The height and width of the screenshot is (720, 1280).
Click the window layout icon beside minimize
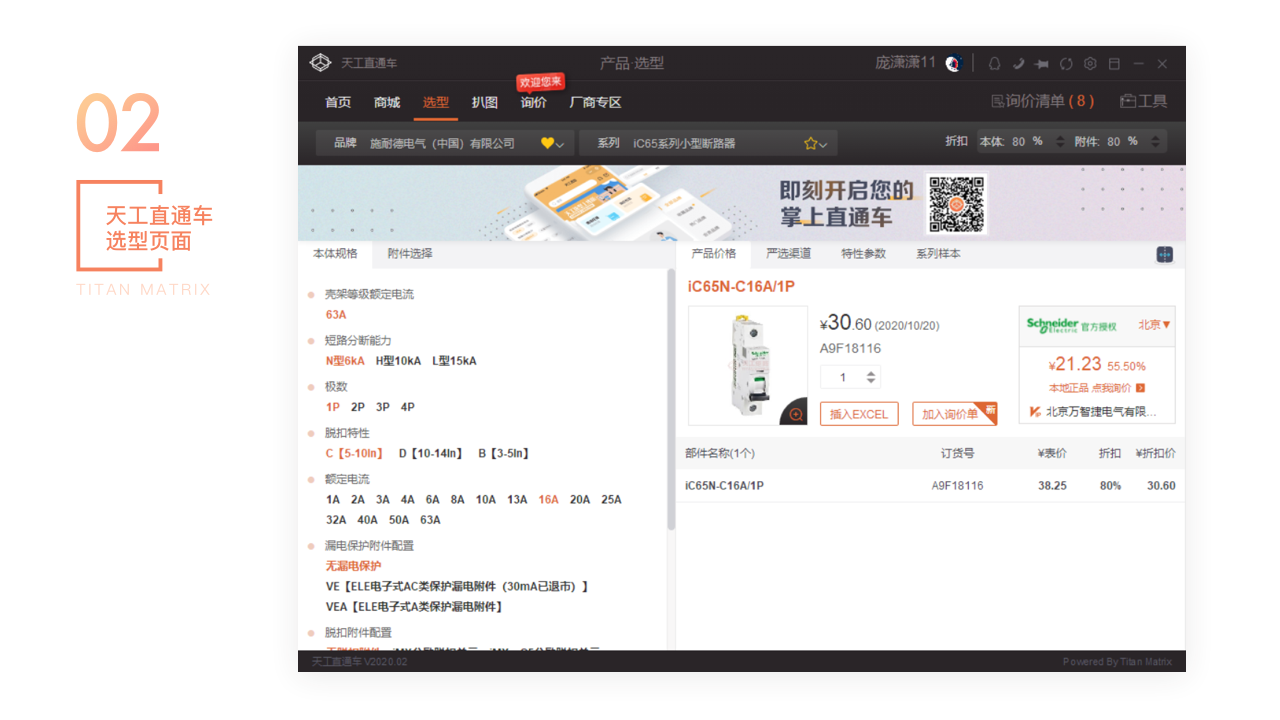pyautogui.click(x=1114, y=63)
